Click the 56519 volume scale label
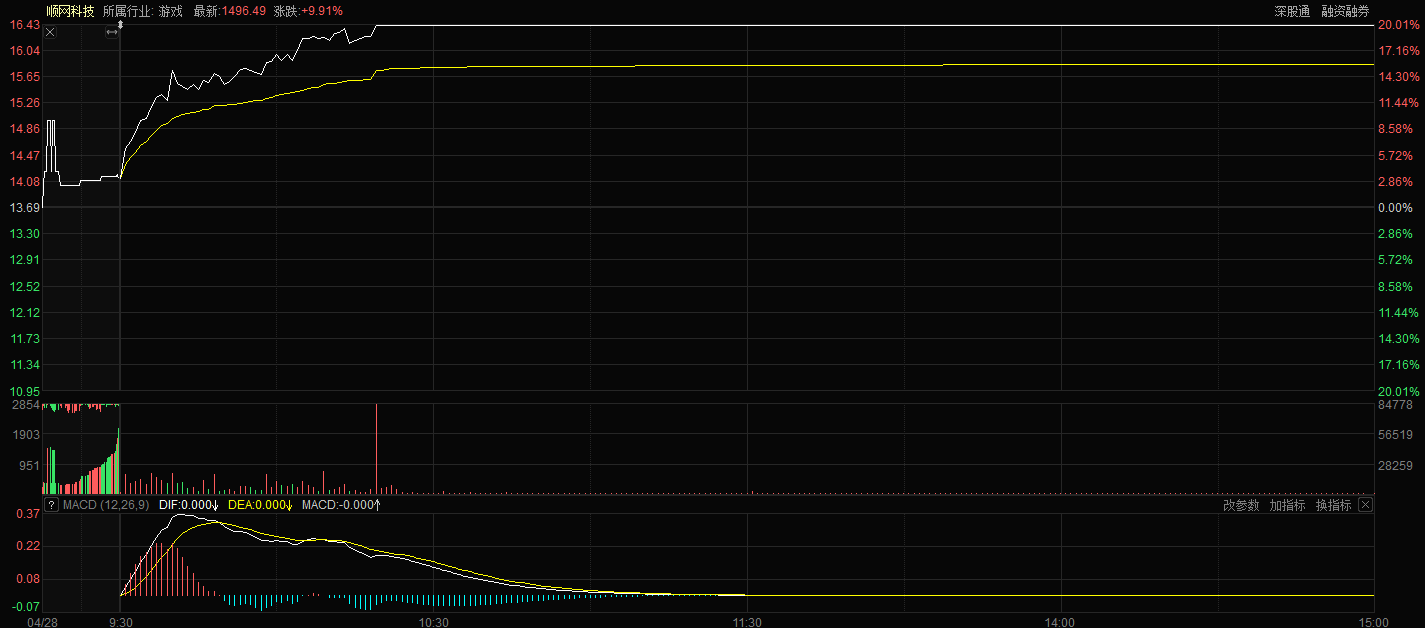This screenshot has width=1425, height=628. (x=1395, y=435)
